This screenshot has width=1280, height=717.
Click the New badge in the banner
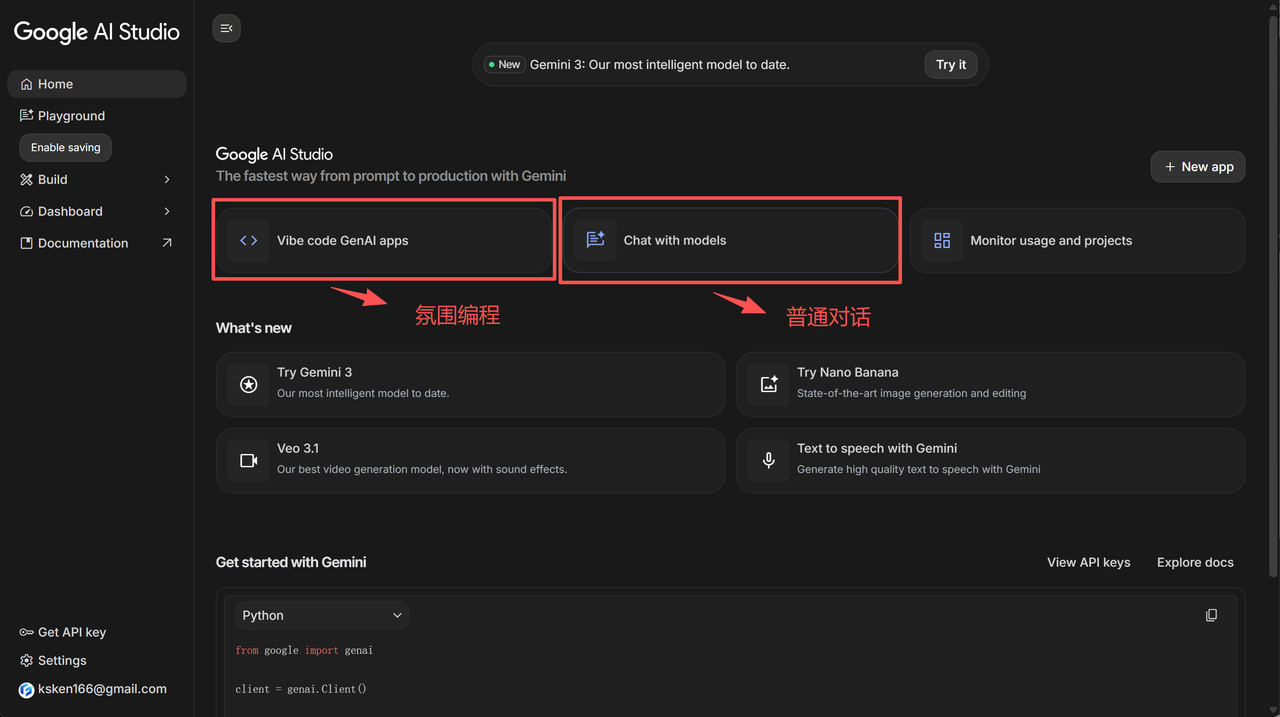tap(503, 65)
